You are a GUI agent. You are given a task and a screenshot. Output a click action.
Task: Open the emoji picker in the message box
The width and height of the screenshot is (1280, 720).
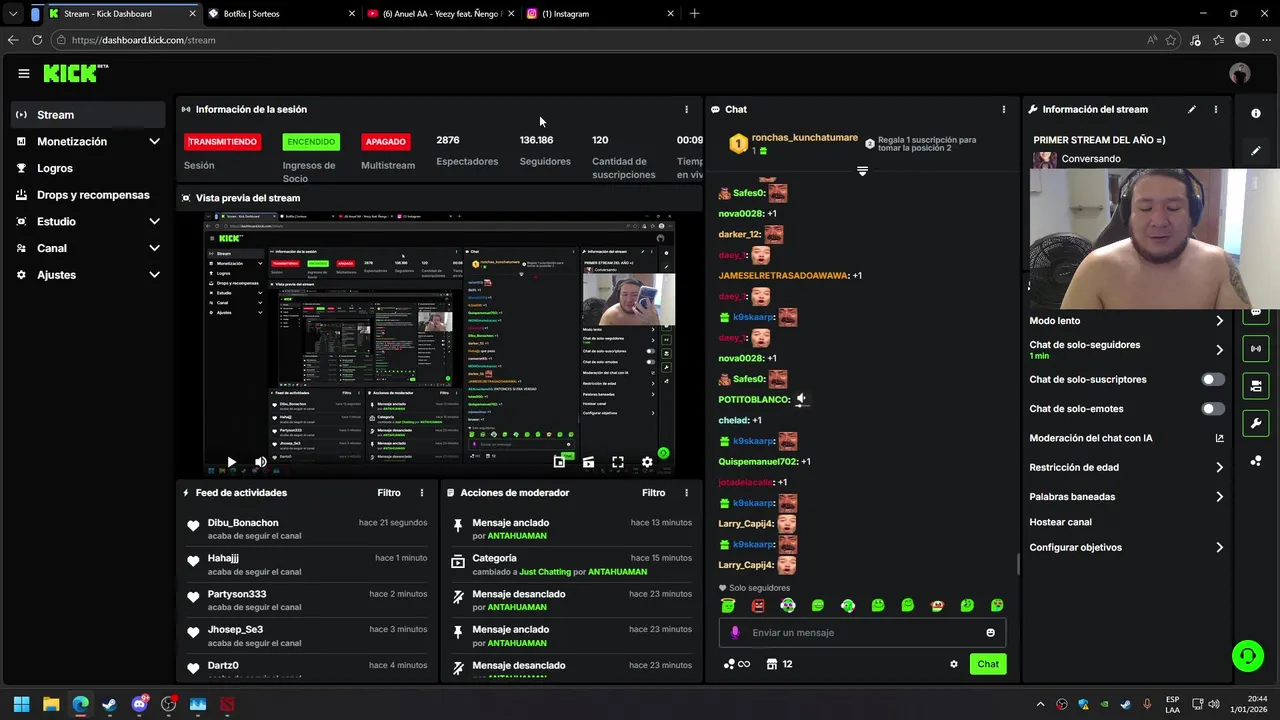pos(991,632)
